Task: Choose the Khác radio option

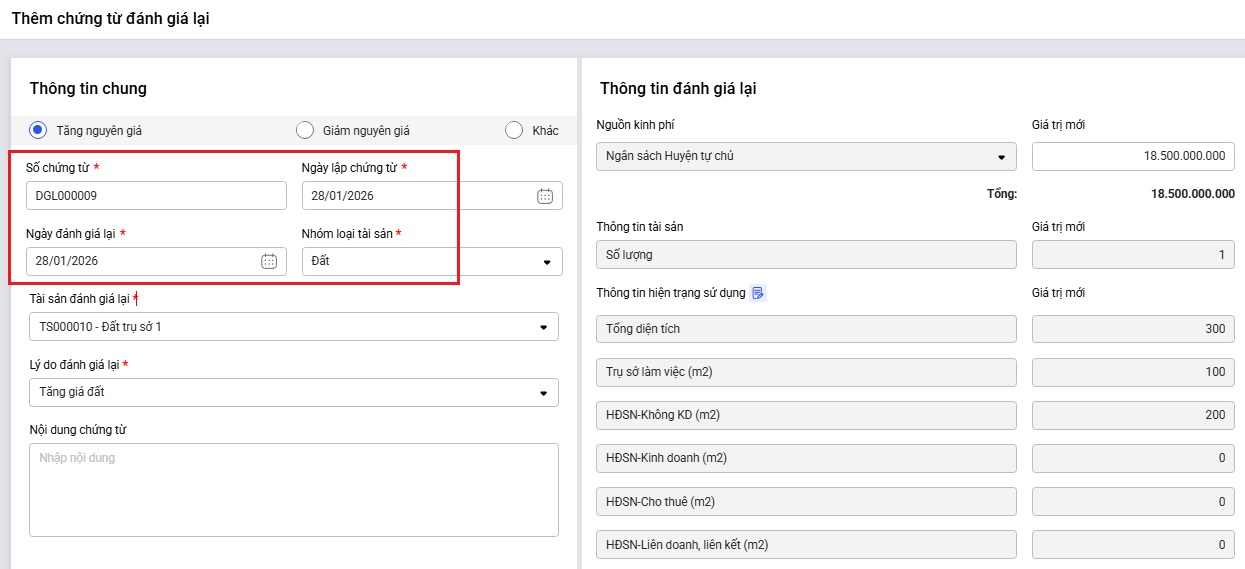Action: tap(514, 130)
